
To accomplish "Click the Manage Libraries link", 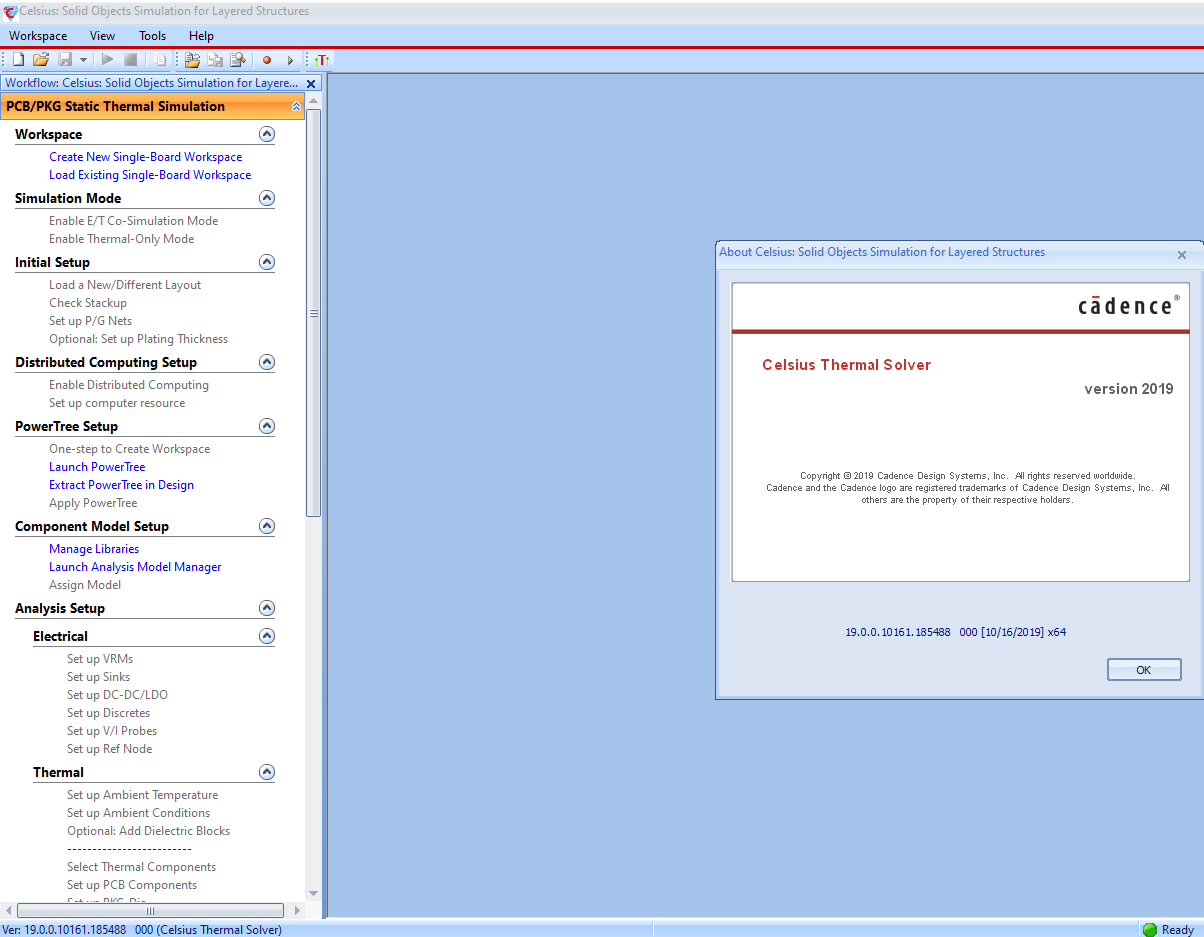I will click(94, 549).
